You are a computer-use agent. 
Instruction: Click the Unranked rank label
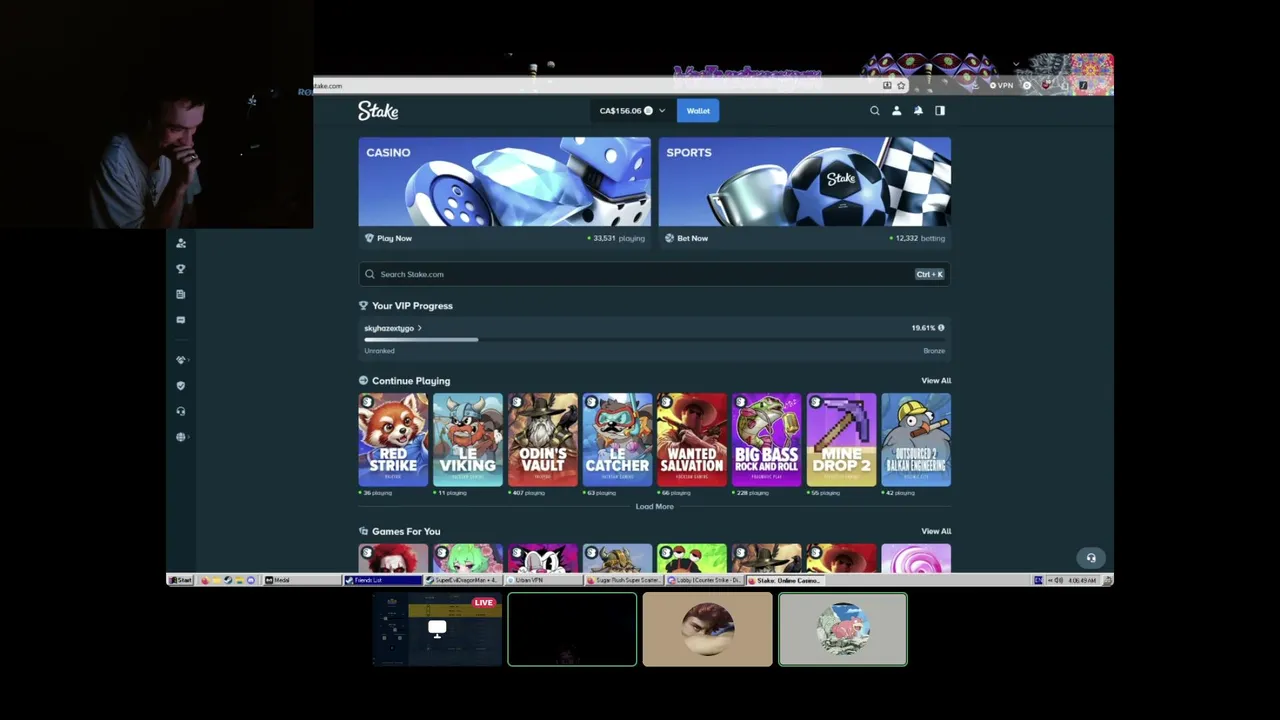pos(379,351)
